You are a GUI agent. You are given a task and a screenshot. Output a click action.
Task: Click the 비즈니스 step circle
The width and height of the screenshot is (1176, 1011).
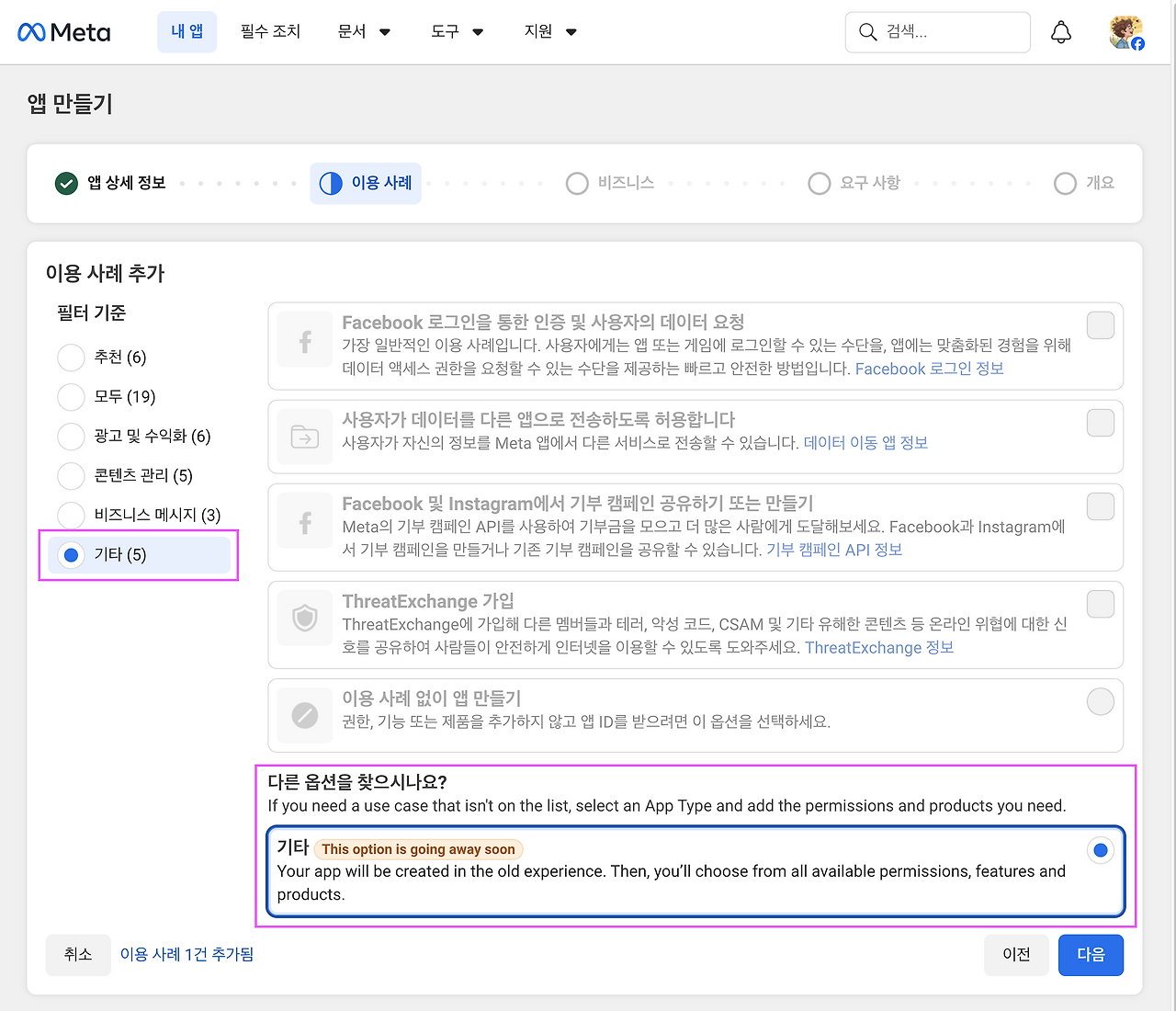pyautogui.click(x=577, y=184)
